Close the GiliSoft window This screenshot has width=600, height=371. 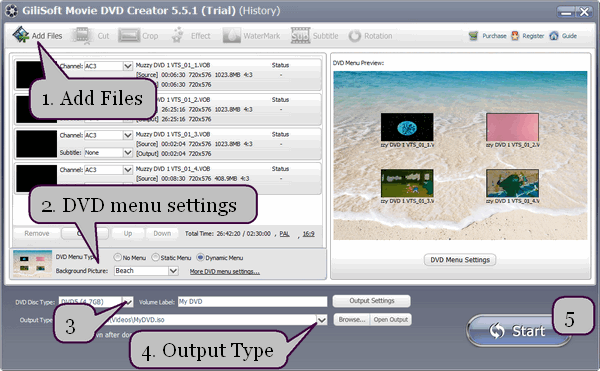tap(584, 12)
